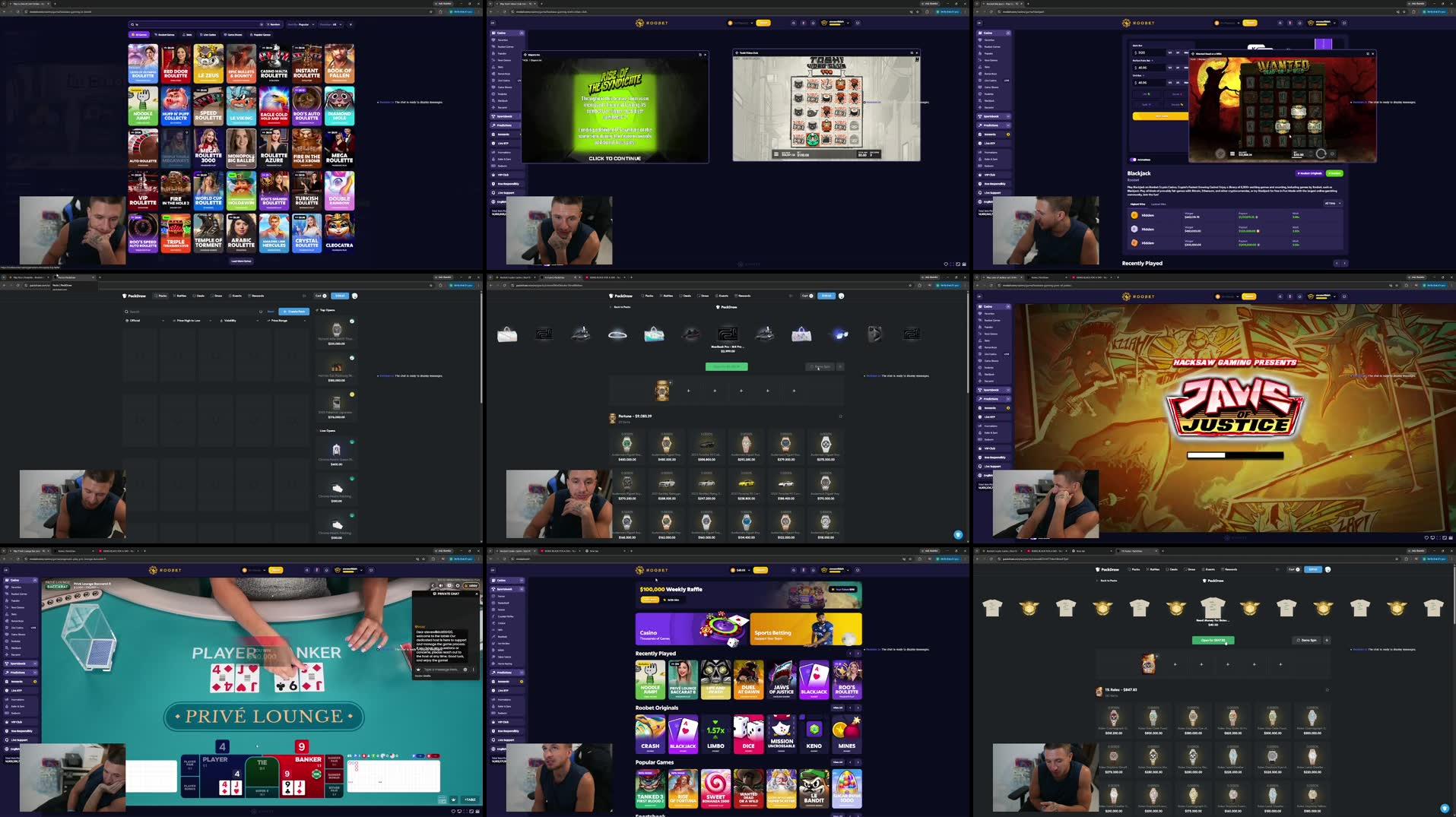Open the Double Rainbow game tile
1456x817 pixels.
tap(339, 191)
